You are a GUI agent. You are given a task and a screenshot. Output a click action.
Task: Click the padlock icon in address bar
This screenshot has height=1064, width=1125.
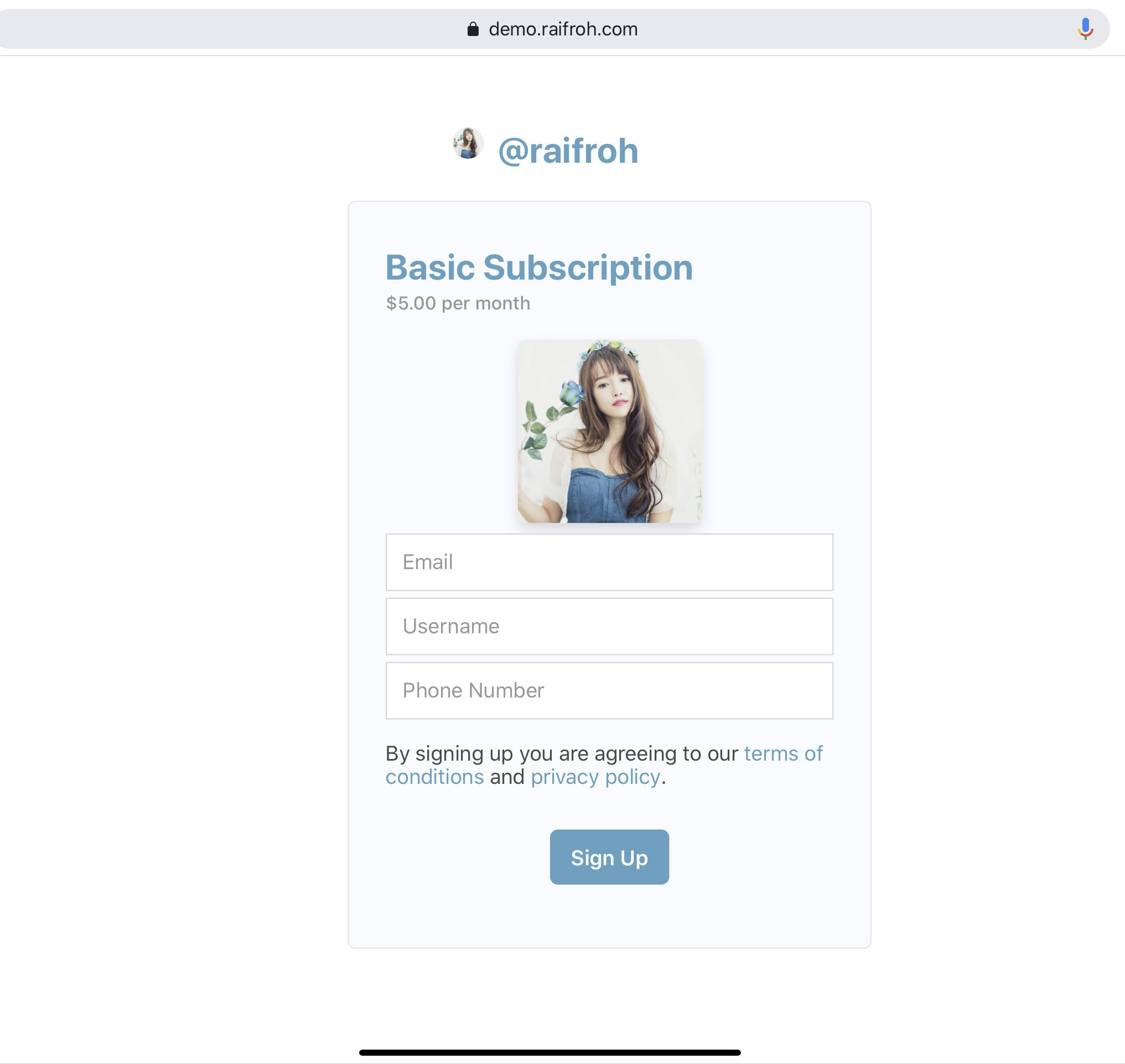coord(473,29)
